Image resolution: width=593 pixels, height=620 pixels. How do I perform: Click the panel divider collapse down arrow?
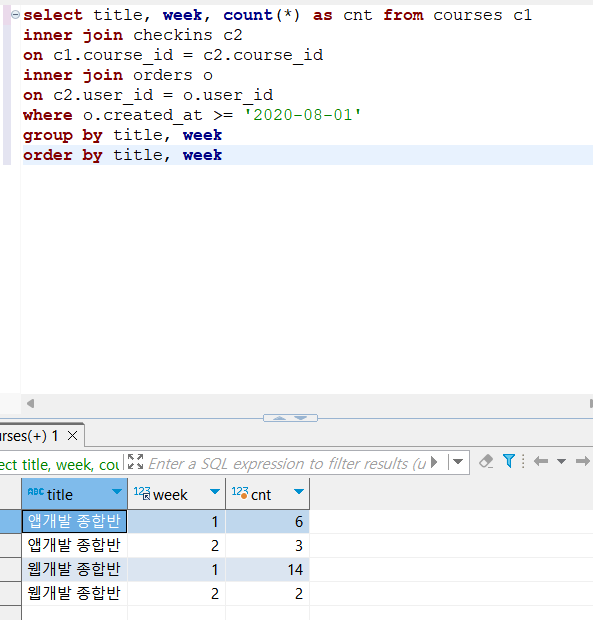tap(301, 418)
